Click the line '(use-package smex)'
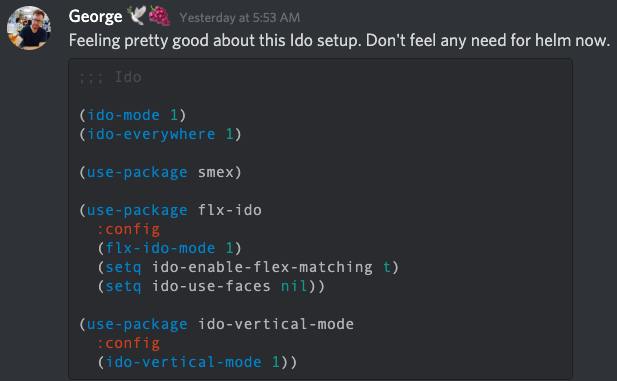 pyautogui.click(x=160, y=172)
